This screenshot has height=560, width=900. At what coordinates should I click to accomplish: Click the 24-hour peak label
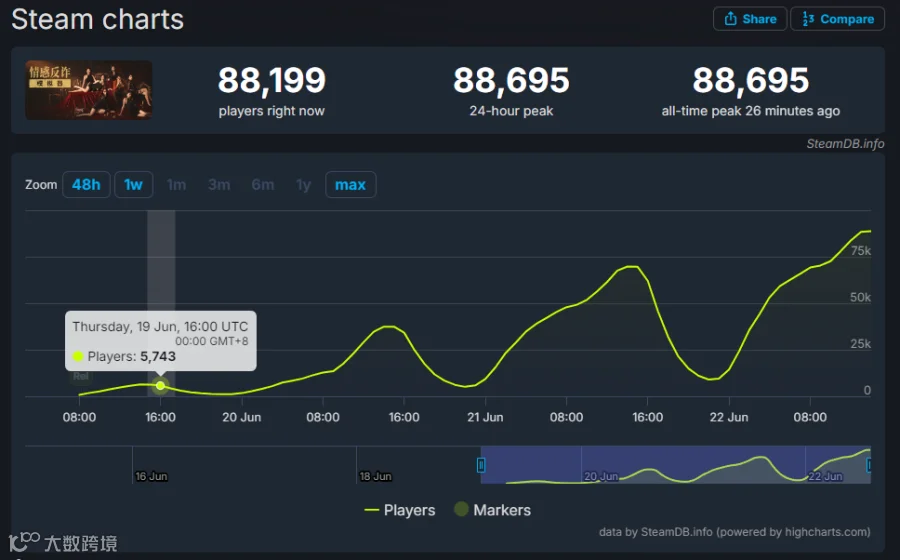[511, 111]
